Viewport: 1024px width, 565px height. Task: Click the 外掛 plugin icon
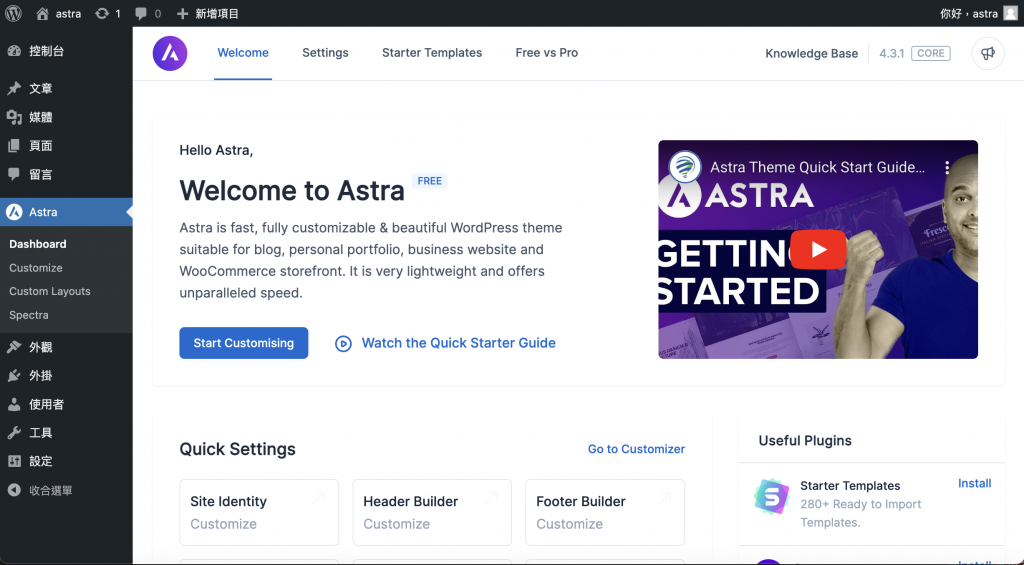pos(14,376)
